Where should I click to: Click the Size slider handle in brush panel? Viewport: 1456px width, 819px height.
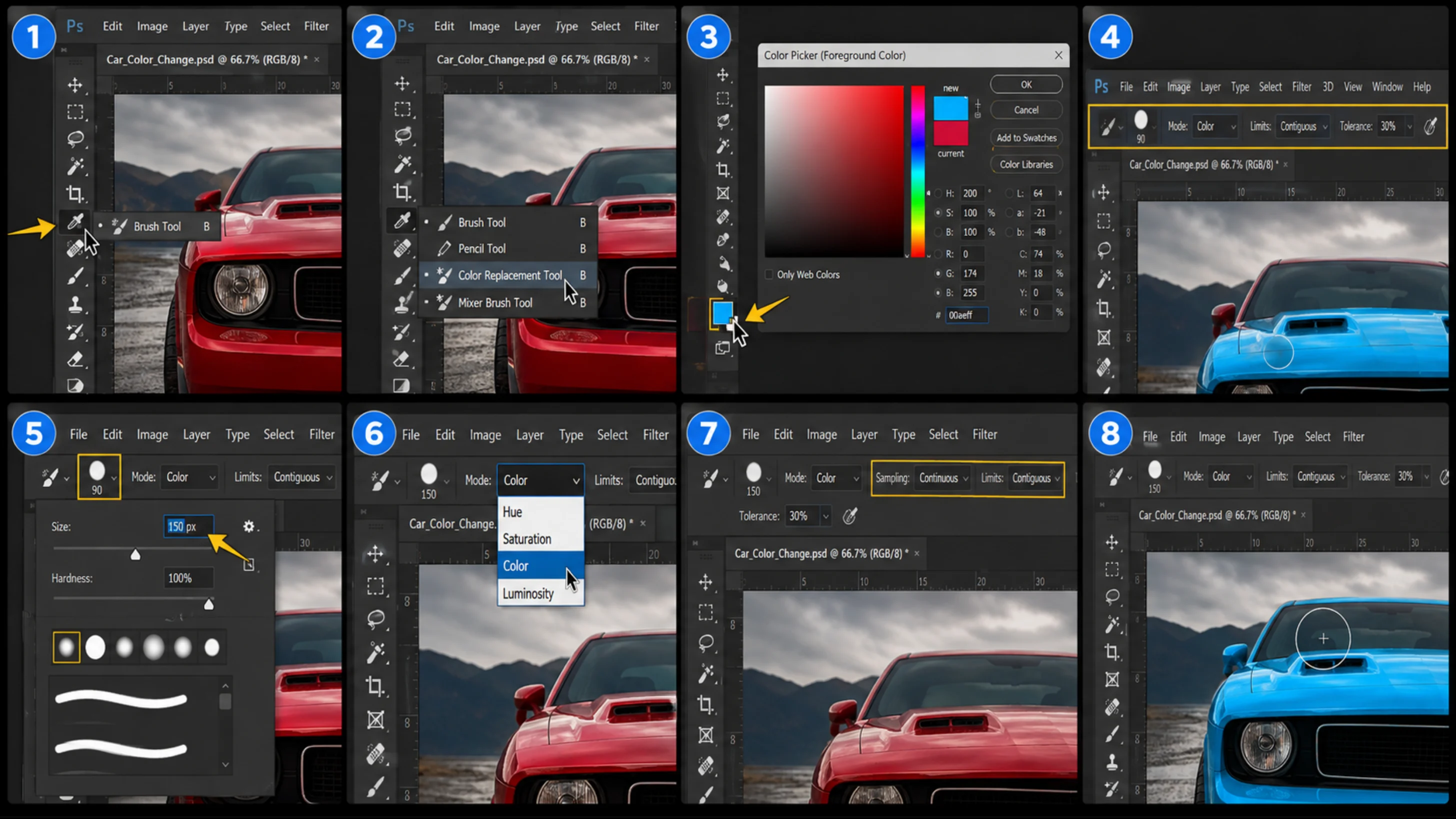tap(135, 554)
